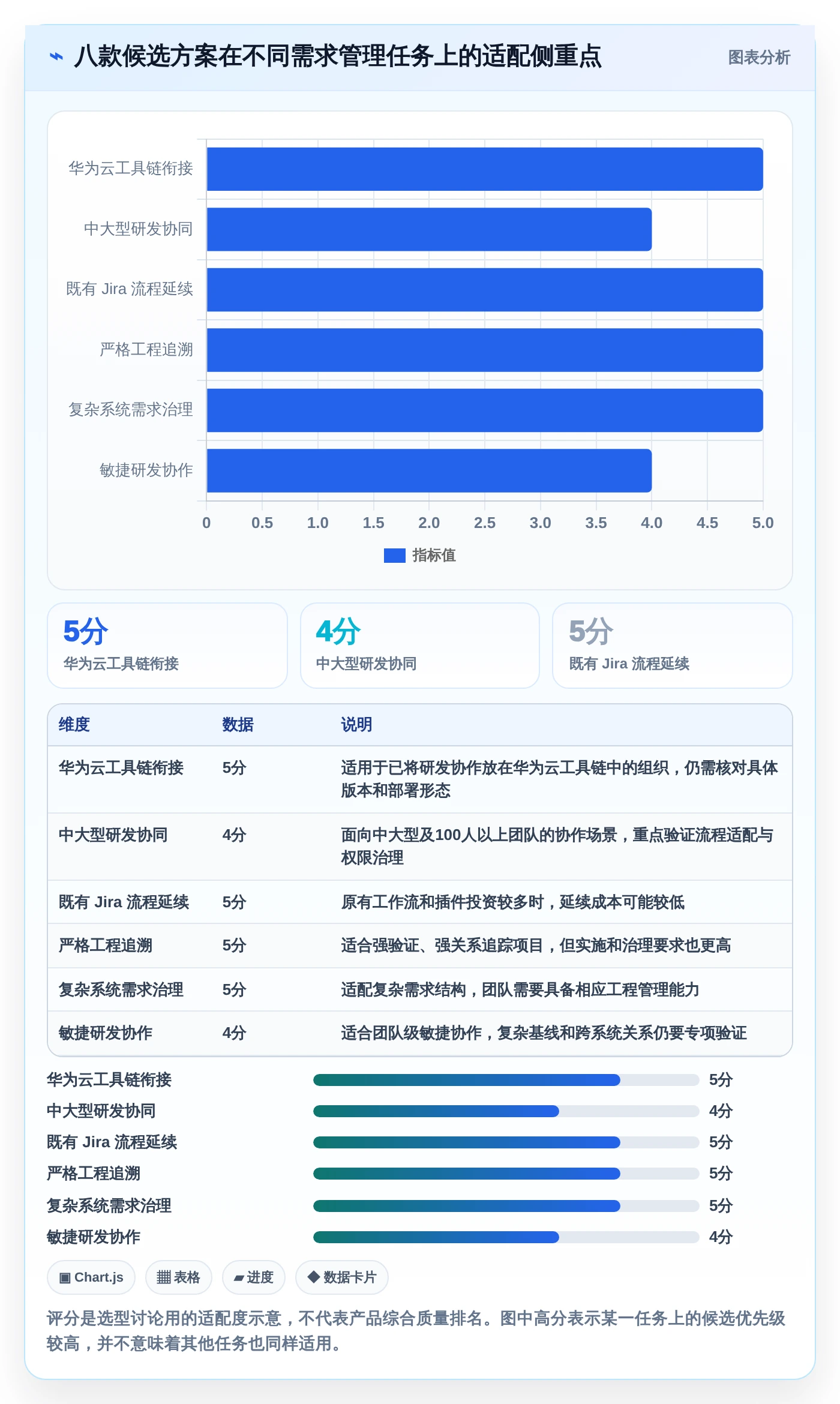
Task: Click the 4分 cell in 敏捷研发协作 table row
Action: [x=235, y=1033]
